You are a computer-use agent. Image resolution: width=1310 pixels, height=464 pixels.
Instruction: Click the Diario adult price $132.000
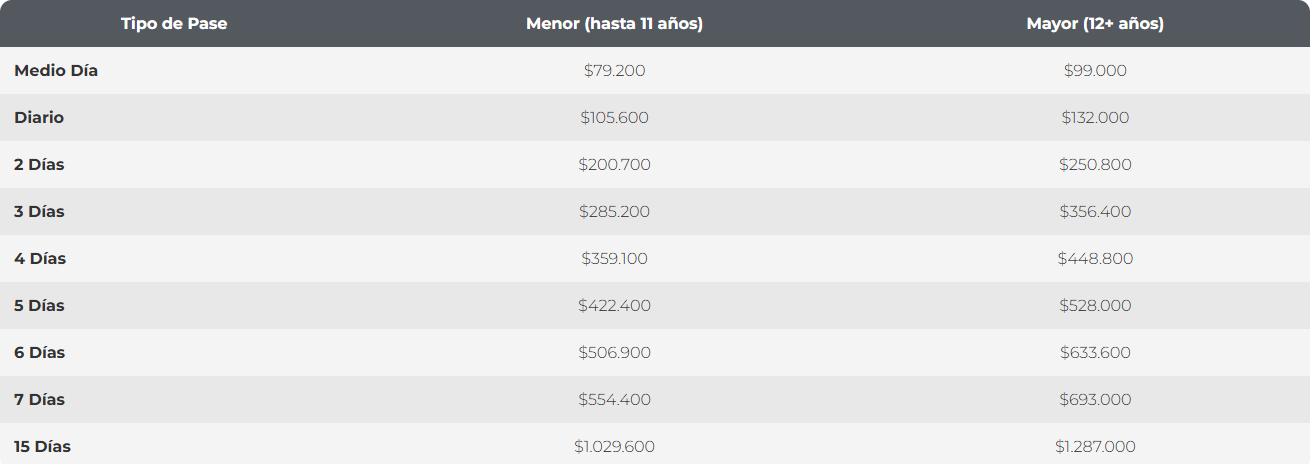tap(1095, 118)
